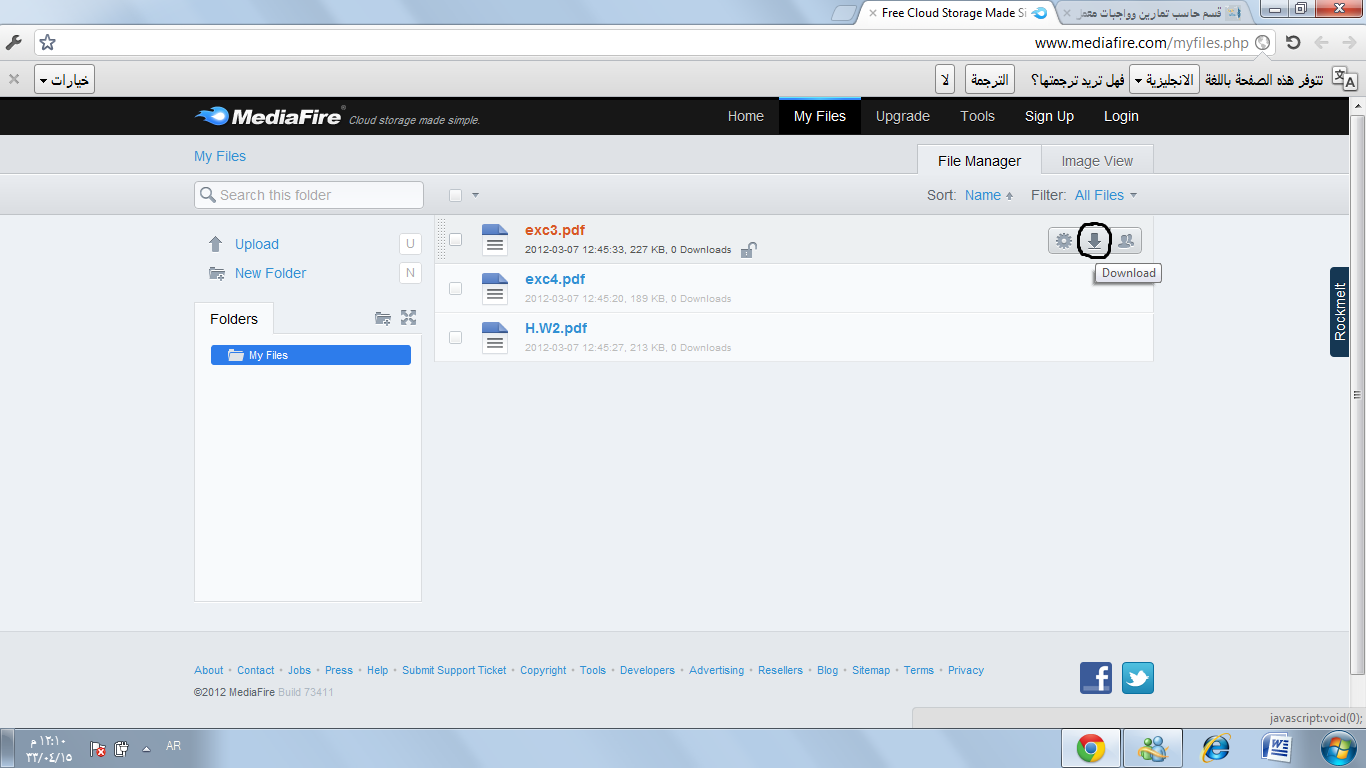Viewport: 1366px width, 768px height.
Task: Click the New Folder link
Action: coord(270,273)
